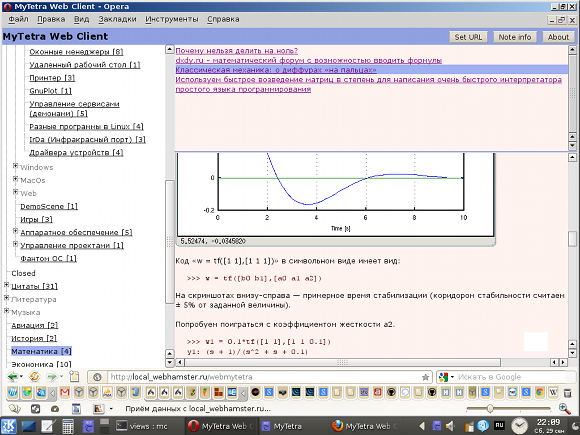This screenshot has height=435, width=580.
Task: Open the Инструменты menu
Action: [172, 19]
